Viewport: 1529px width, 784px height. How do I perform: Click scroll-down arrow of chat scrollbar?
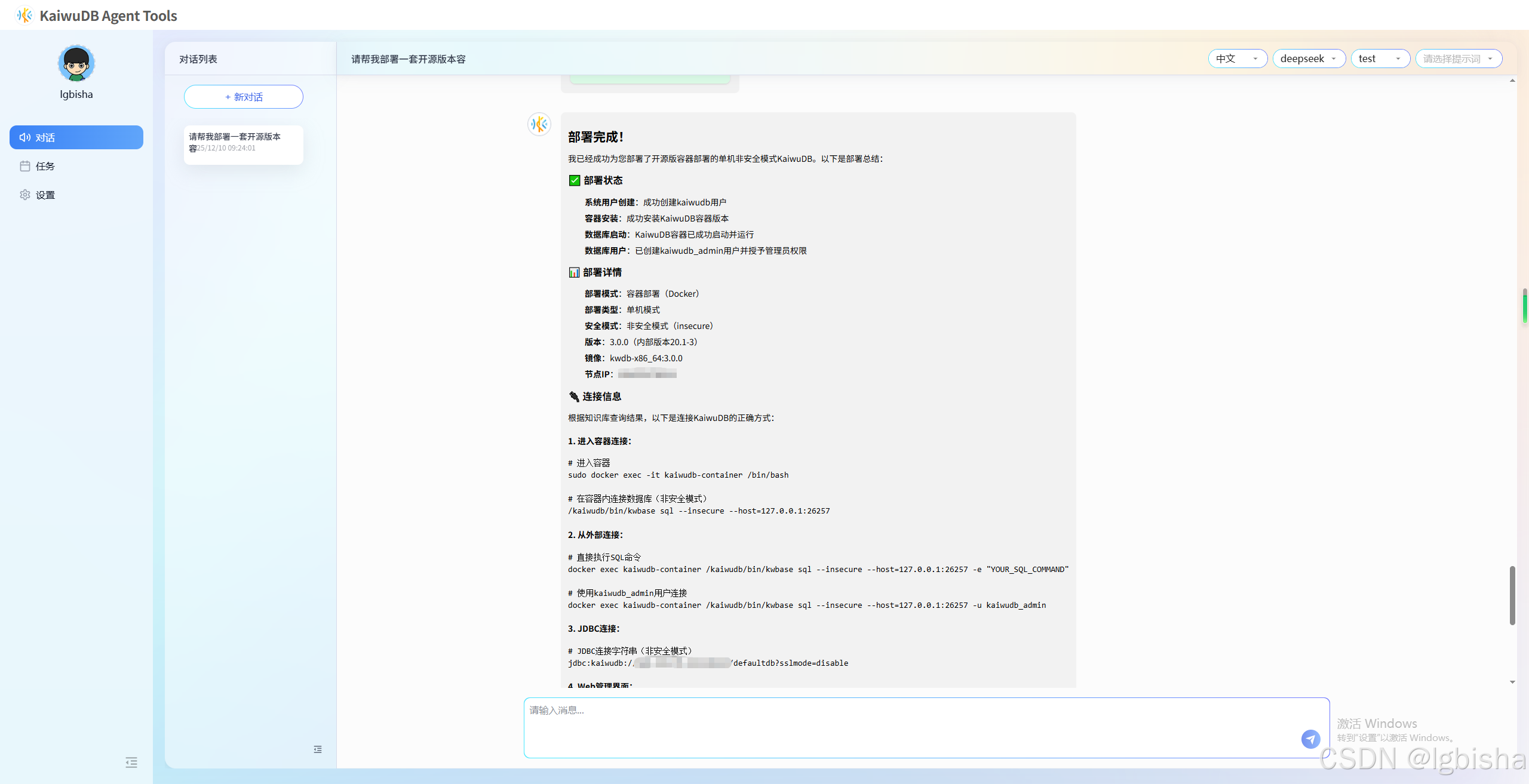[x=1512, y=682]
